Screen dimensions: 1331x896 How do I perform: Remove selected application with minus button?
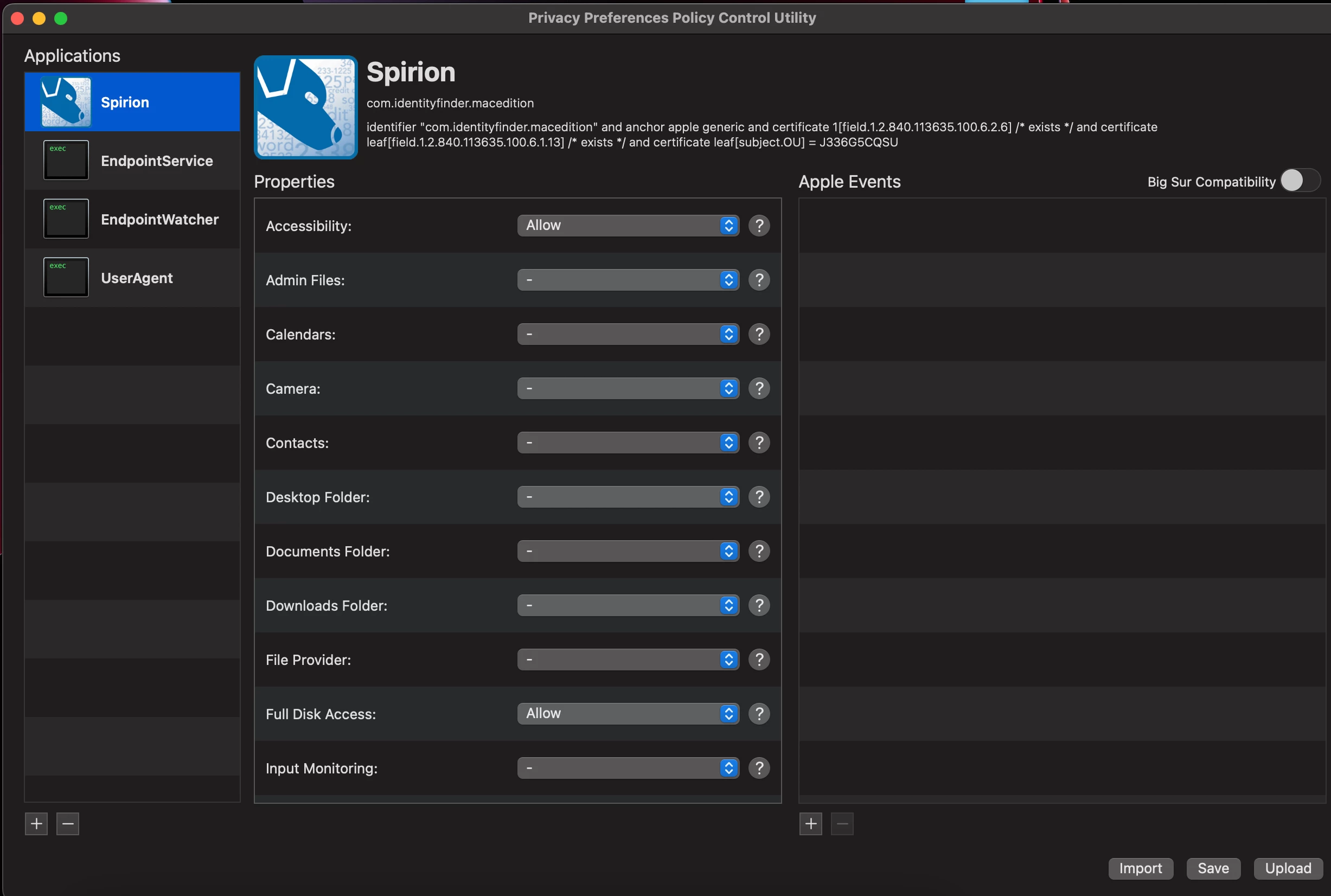68,824
